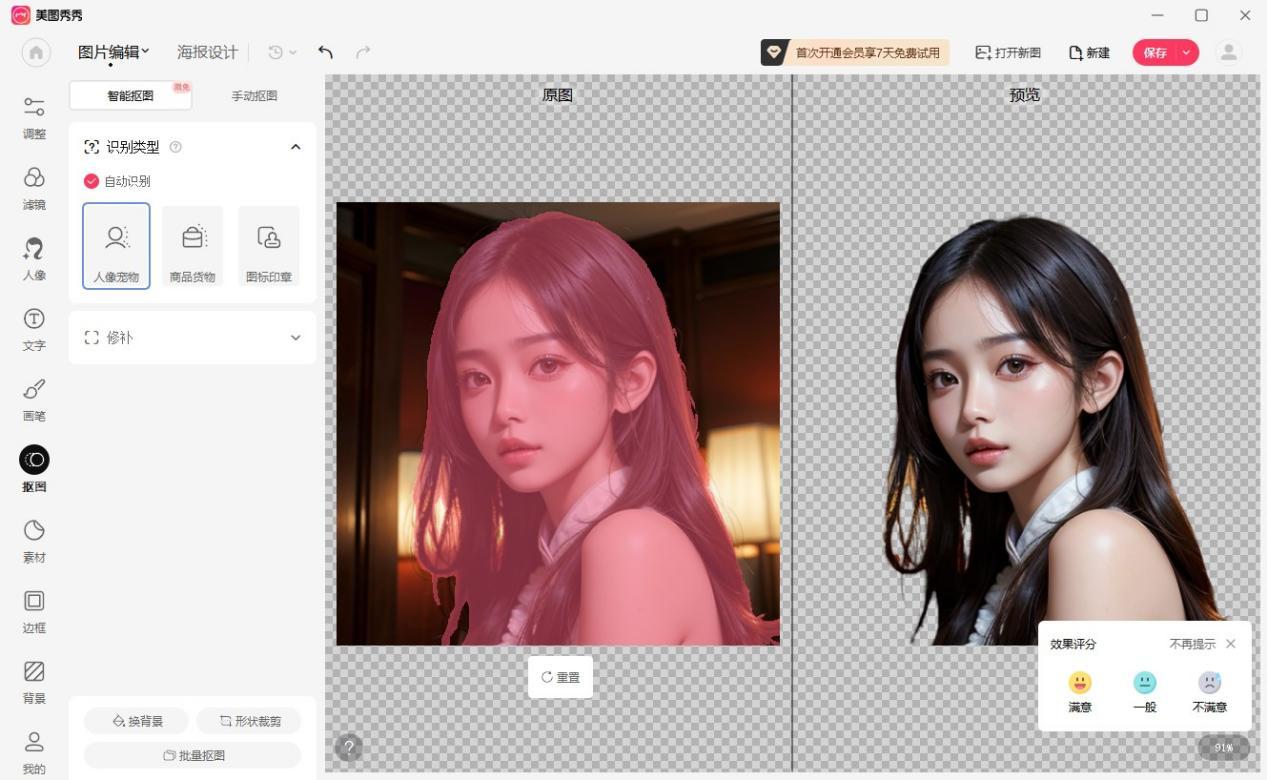Viewport: 1267px width, 780px height.
Task: Choose 商品货物 recognition type
Action: click(192, 246)
